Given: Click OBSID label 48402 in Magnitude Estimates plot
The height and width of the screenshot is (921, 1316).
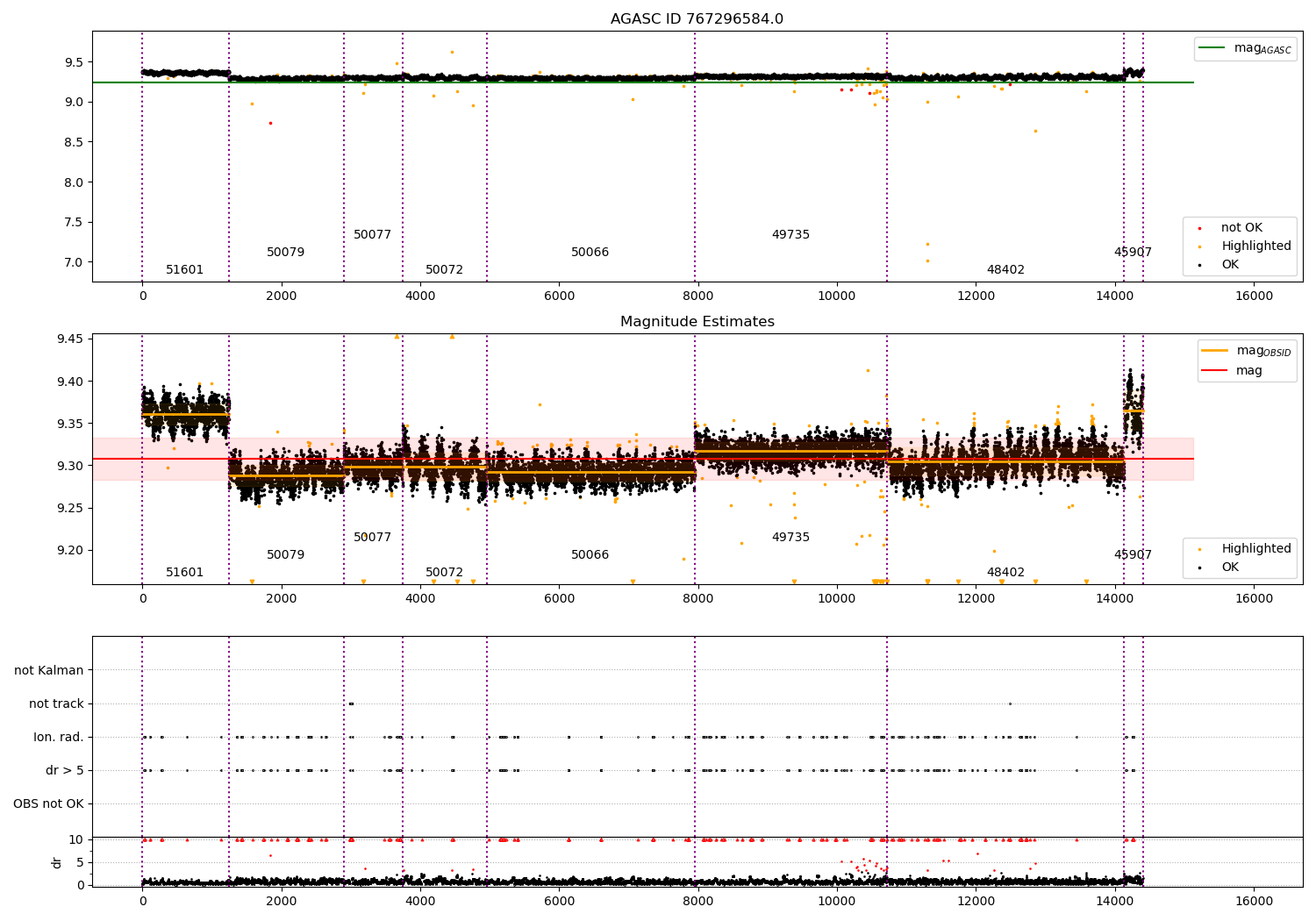Looking at the screenshot, I should [1005, 573].
